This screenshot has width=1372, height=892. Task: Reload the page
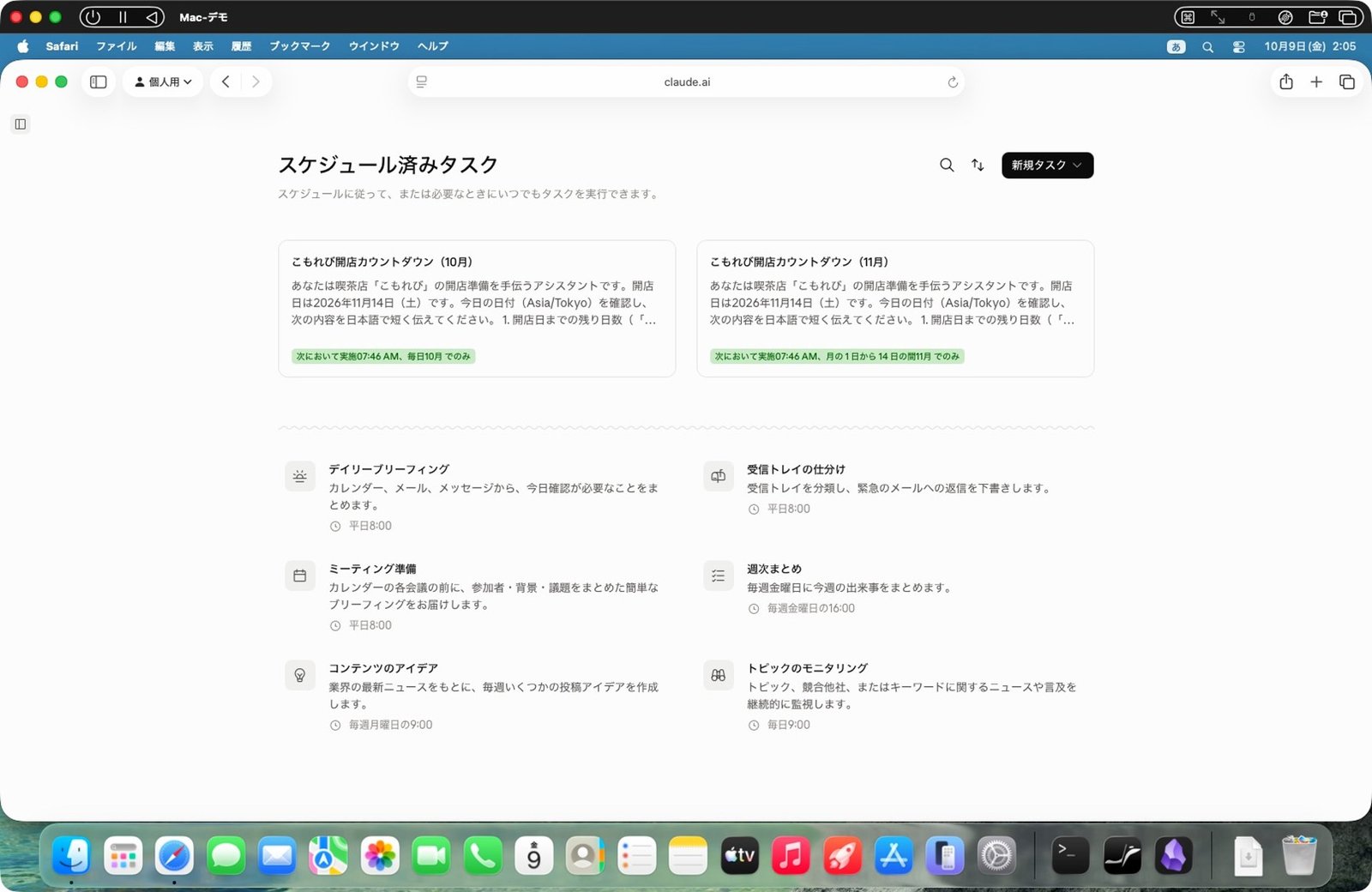[952, 82]
